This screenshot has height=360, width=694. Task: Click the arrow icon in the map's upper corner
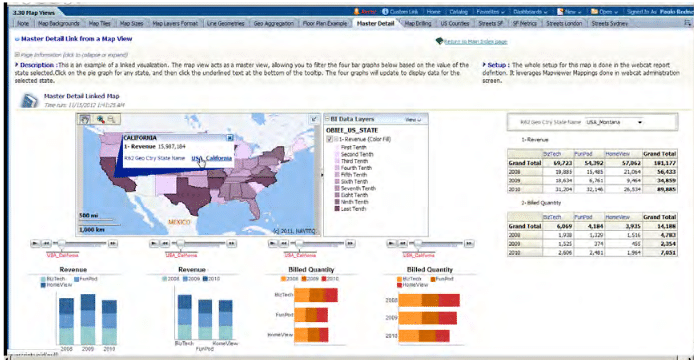[314, 119]
